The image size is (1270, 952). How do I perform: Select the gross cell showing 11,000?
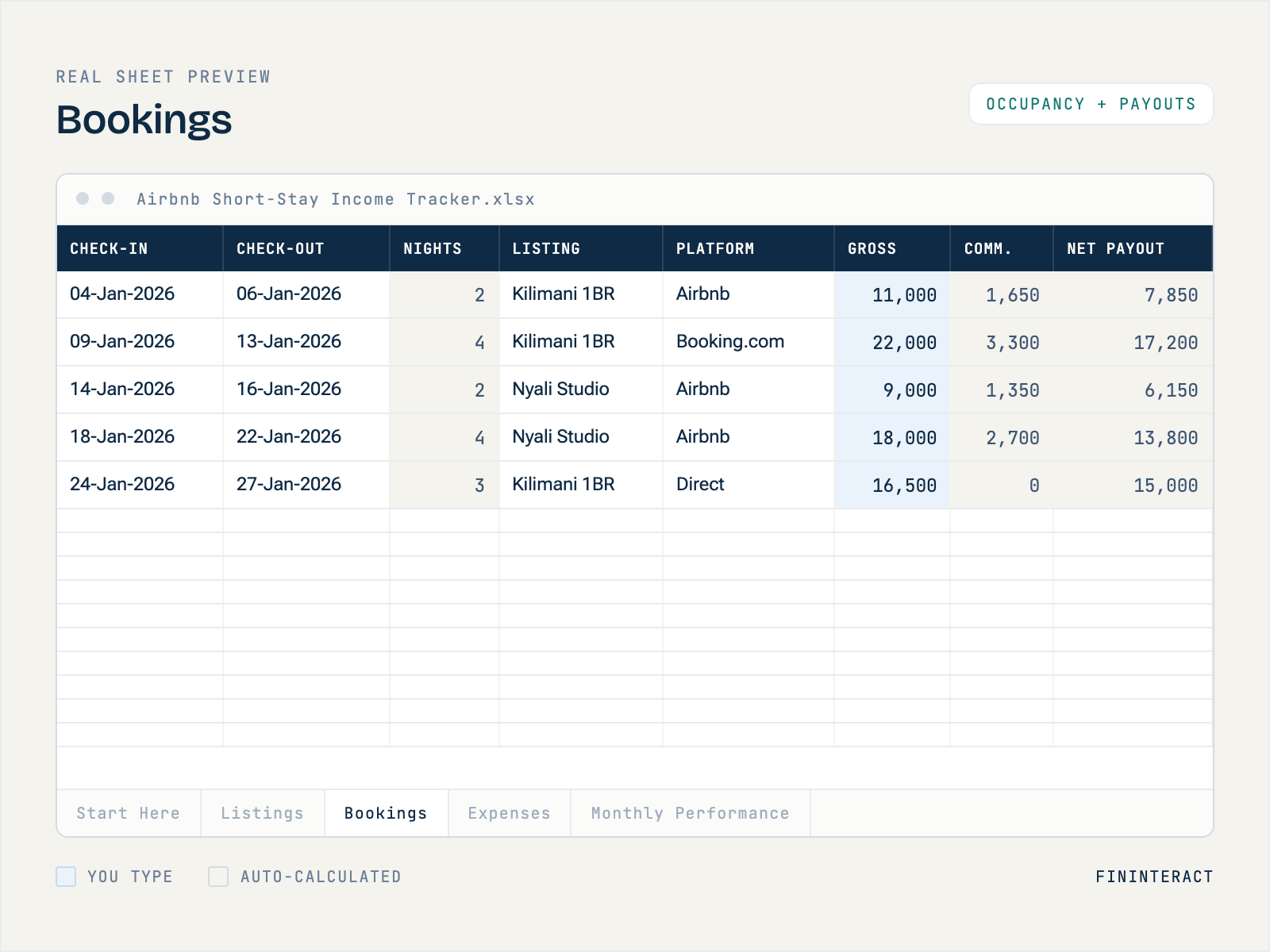(892, 294)
